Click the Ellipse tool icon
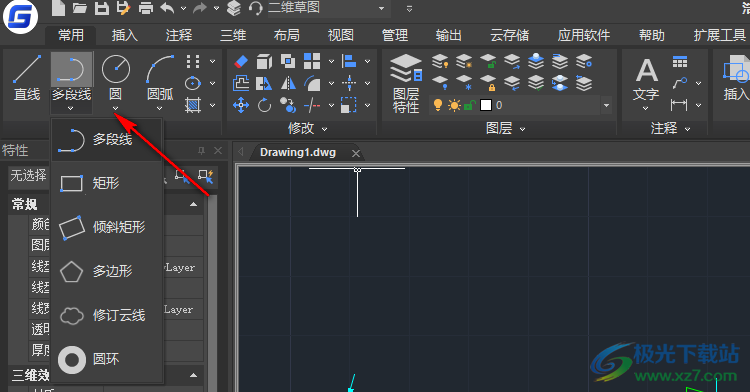Image resolution: width=750 pixels, height=392 pixels. (x=193, y=83)
